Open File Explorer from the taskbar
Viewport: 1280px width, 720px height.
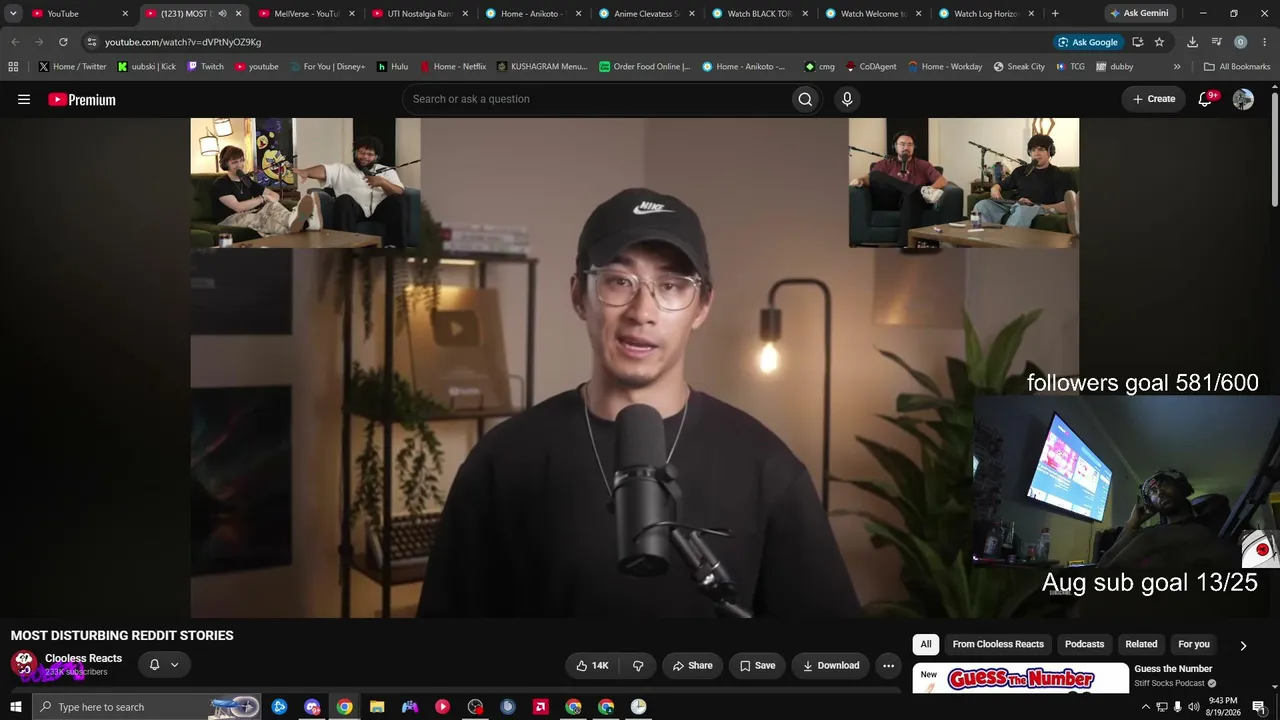(377, 707)
